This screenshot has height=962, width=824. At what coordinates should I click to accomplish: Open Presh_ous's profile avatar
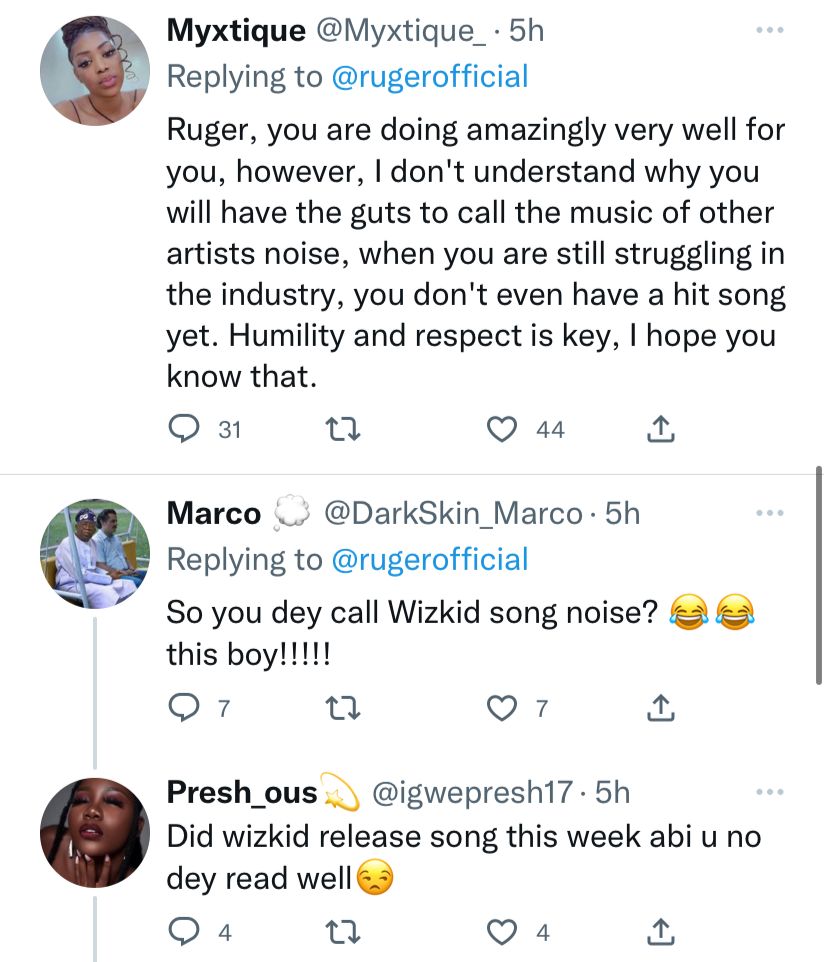[95, 833]
